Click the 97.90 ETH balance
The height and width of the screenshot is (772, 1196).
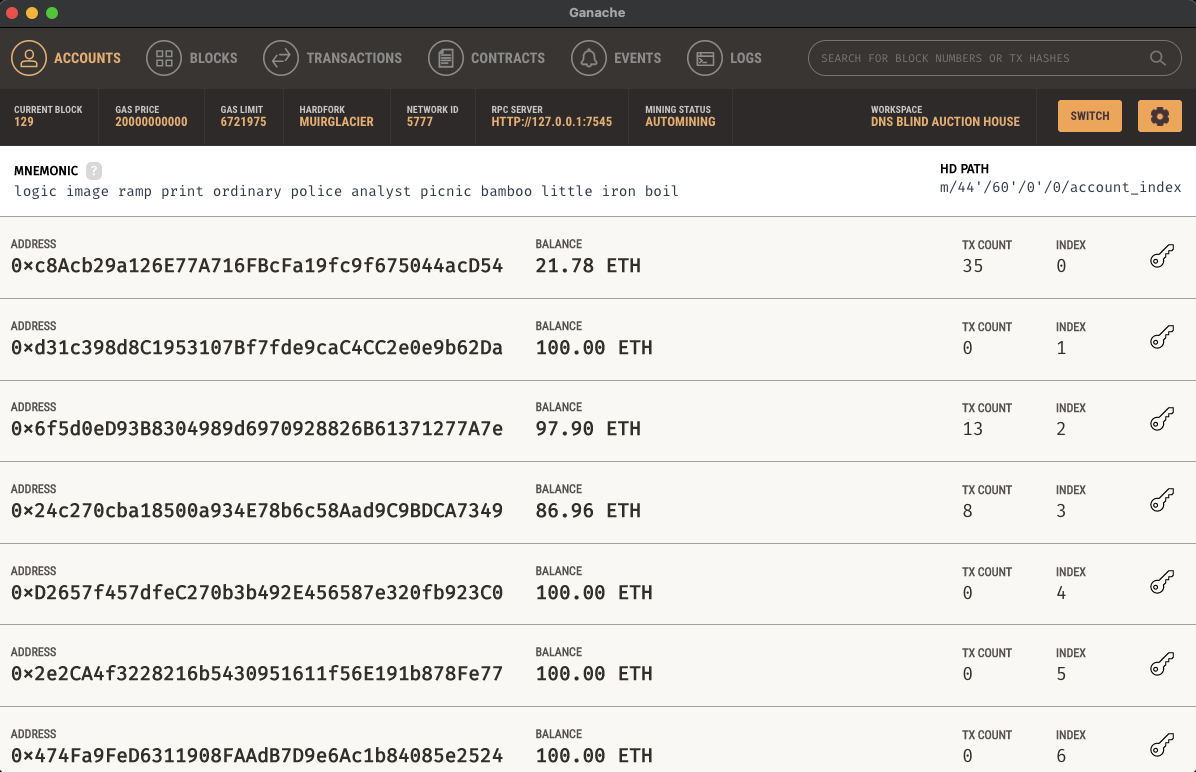pos(588,429)
